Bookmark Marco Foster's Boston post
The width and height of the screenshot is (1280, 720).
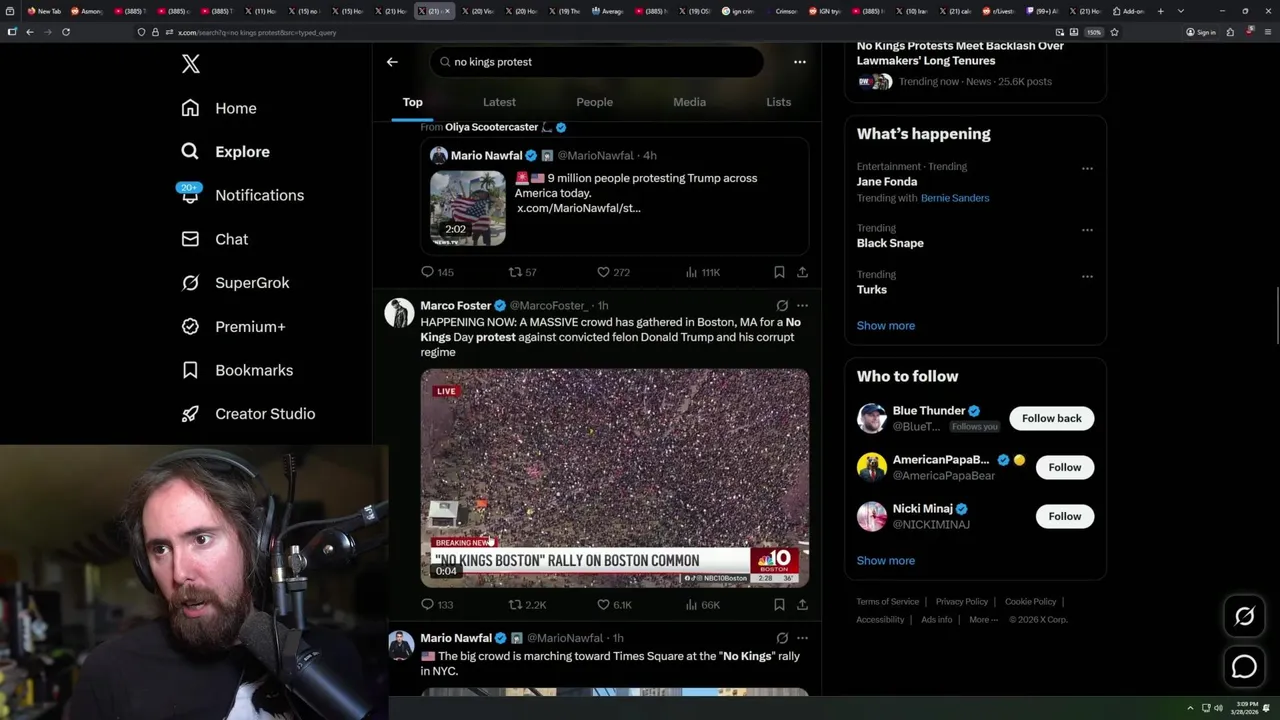[x=779, y=605]
